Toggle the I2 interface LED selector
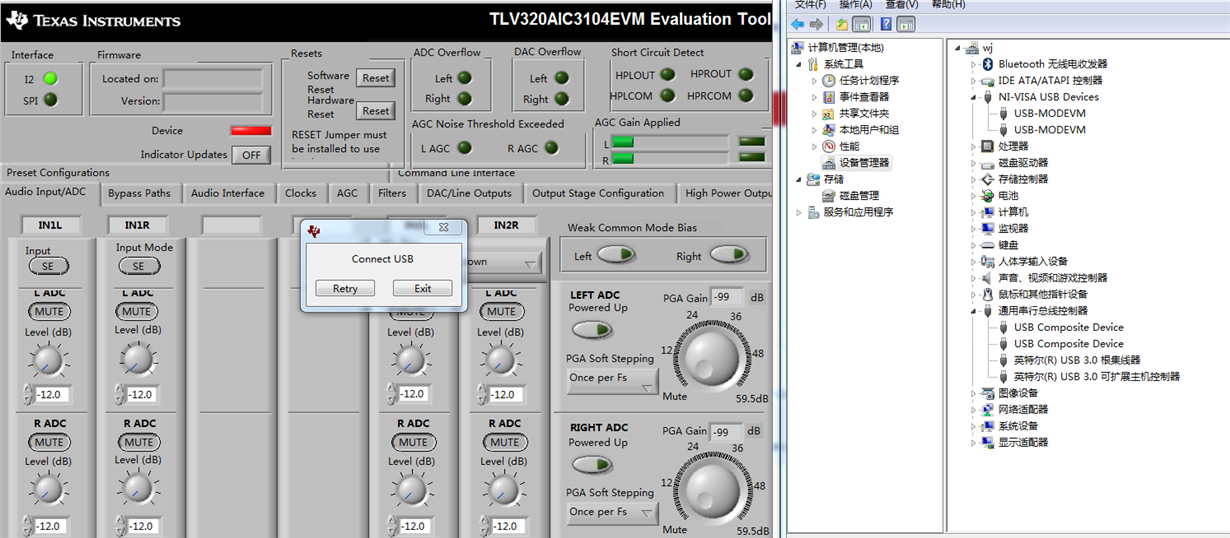Image resolution: width=1230 pixels, height=538 pixels. [50, 78]
